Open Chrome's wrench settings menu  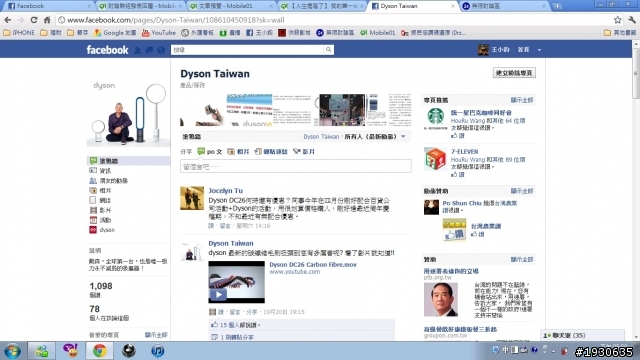pyautogui.click(x=632, y=20)
